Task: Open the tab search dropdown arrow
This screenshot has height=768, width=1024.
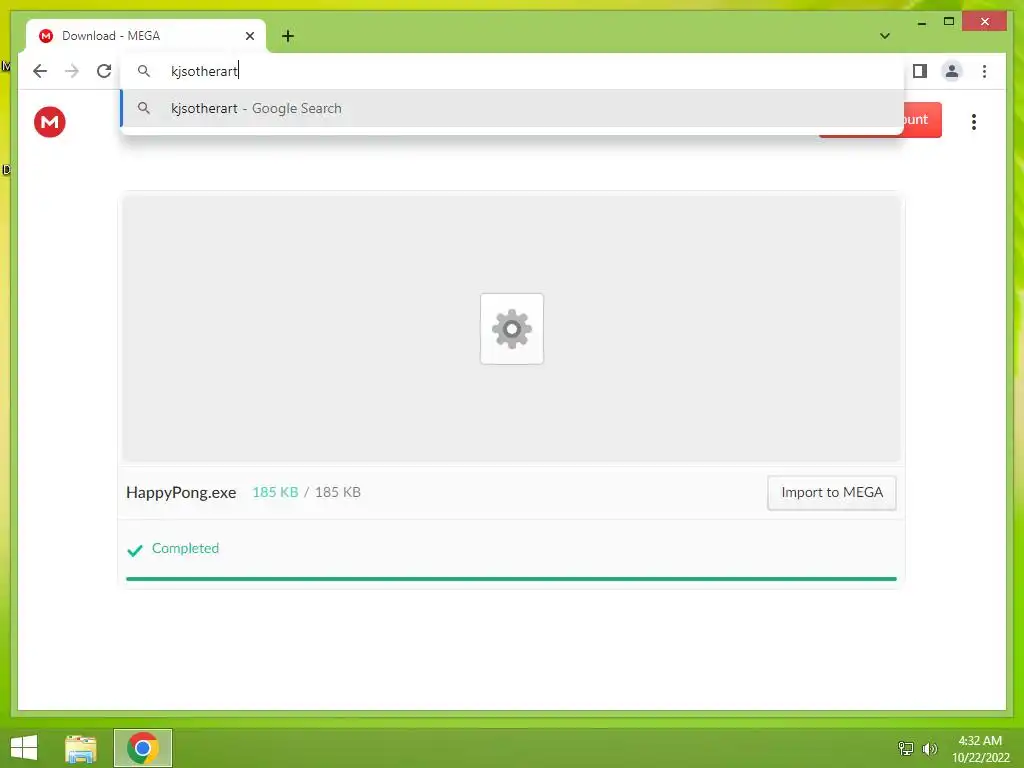Action: (885, 36)
